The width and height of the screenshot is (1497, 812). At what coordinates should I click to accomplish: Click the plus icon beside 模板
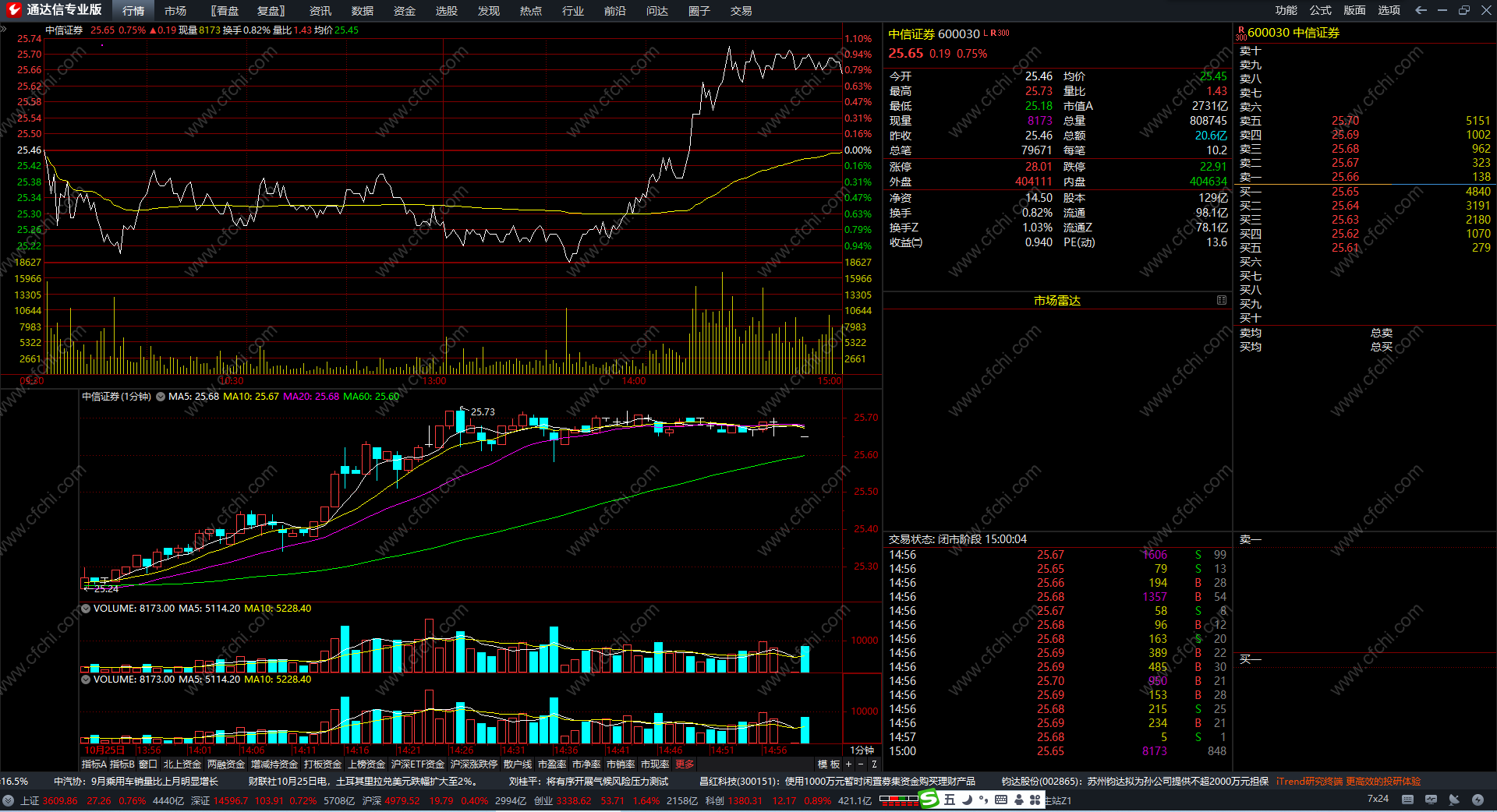point(849,764)
